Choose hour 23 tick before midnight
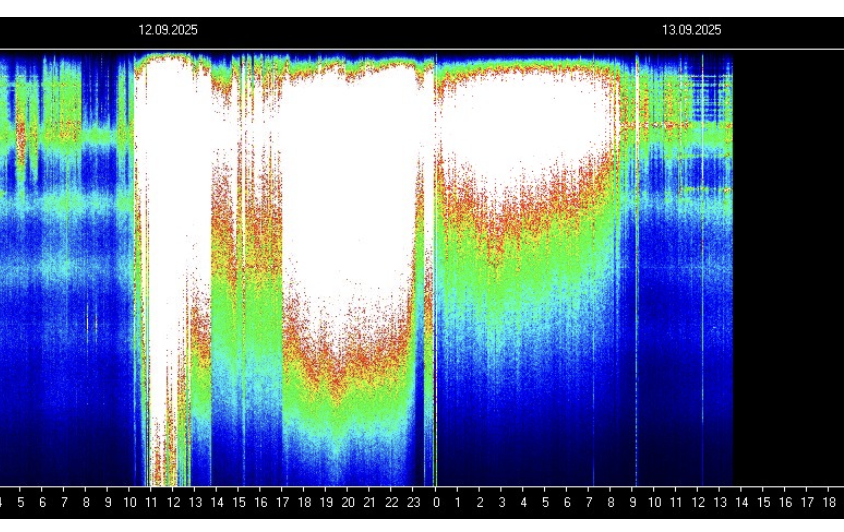Screen dimensions: 844x532 [x=413, y=502]
